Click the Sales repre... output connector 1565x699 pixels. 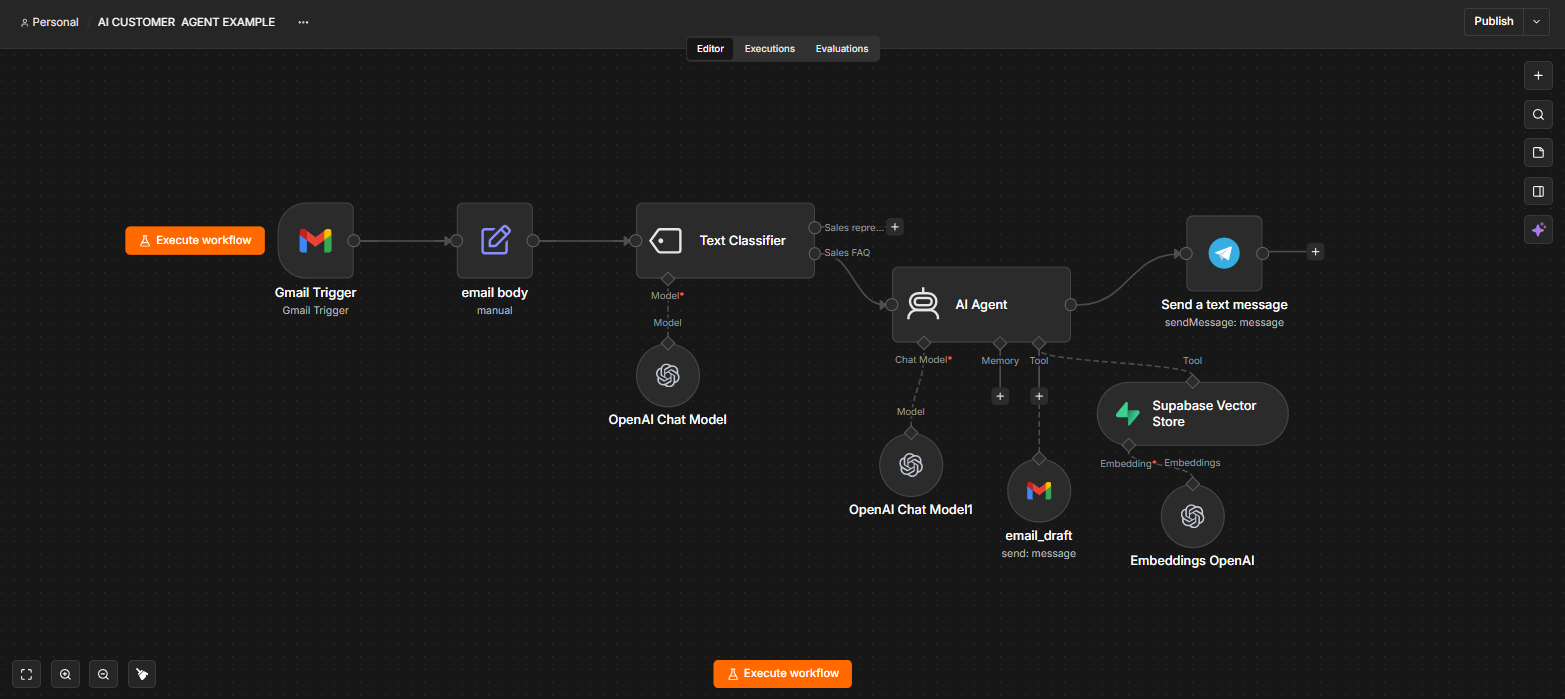(x=815, y=227)
